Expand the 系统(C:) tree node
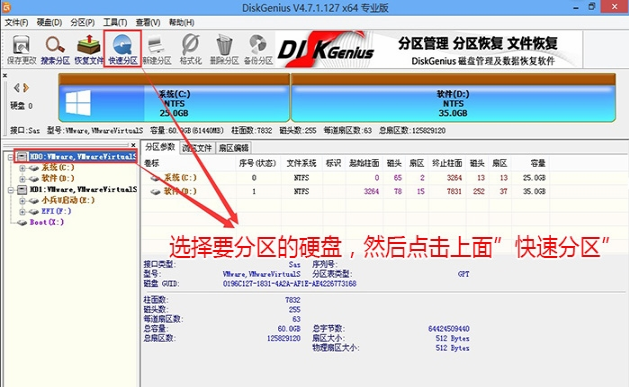The width and height of the screenshot is (629, 387). (x=22, y=168)
